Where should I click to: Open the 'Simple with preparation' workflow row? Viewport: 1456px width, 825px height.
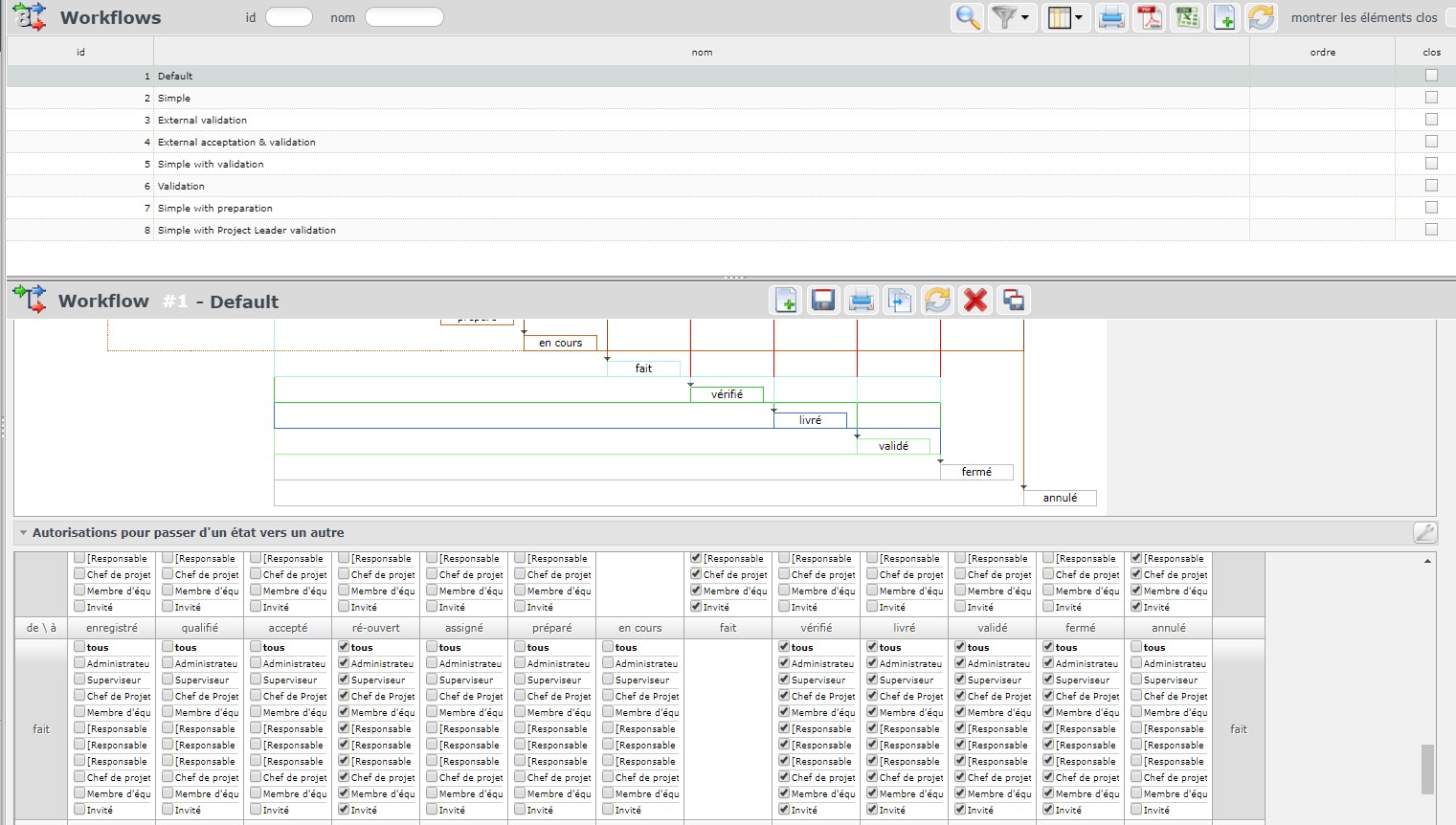tap(214, 209)
